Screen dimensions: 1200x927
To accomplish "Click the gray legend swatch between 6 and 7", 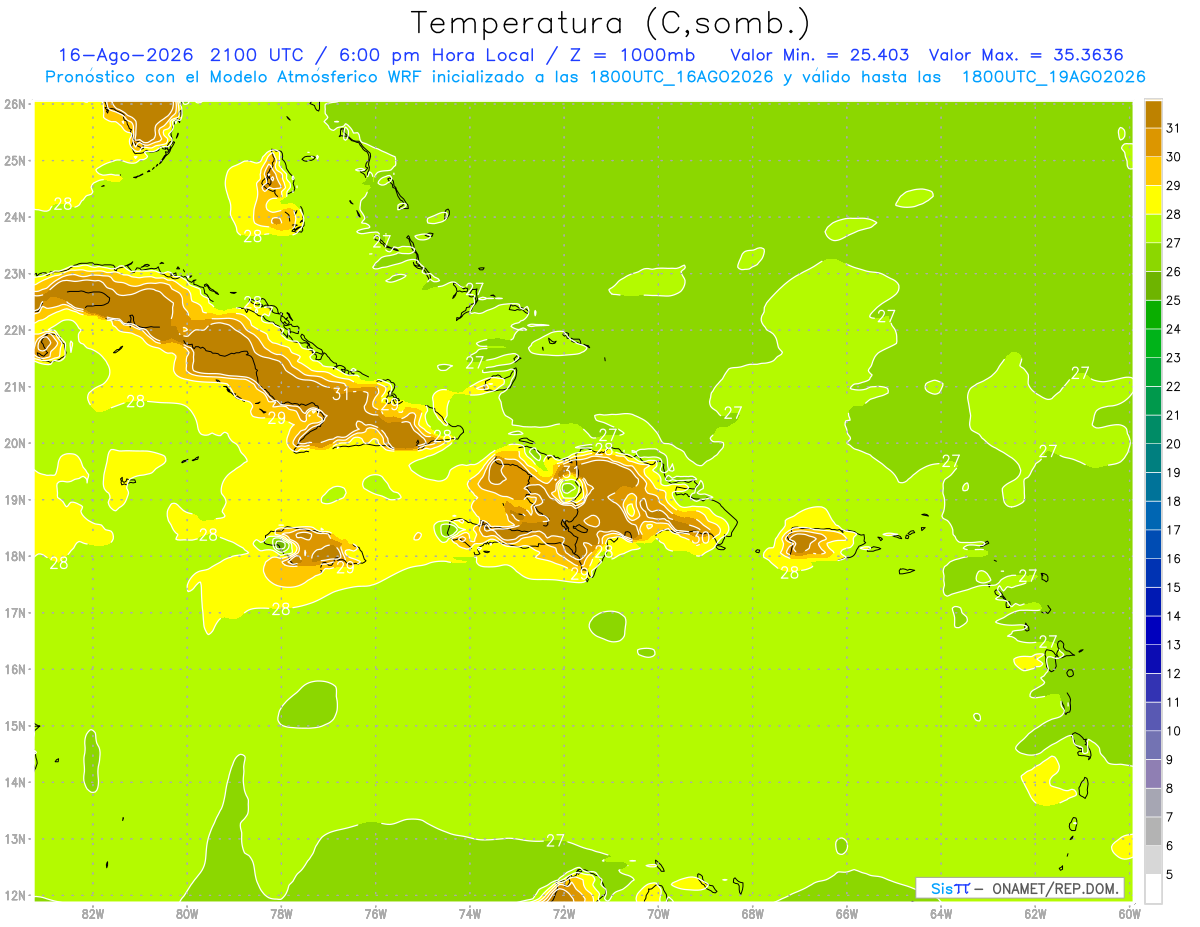I will [1153, 831].
